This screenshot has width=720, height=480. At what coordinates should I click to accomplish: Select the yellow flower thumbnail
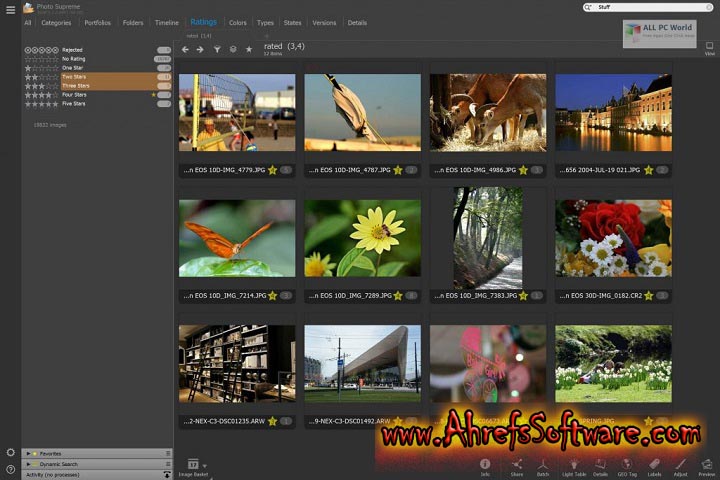point(362,238)
